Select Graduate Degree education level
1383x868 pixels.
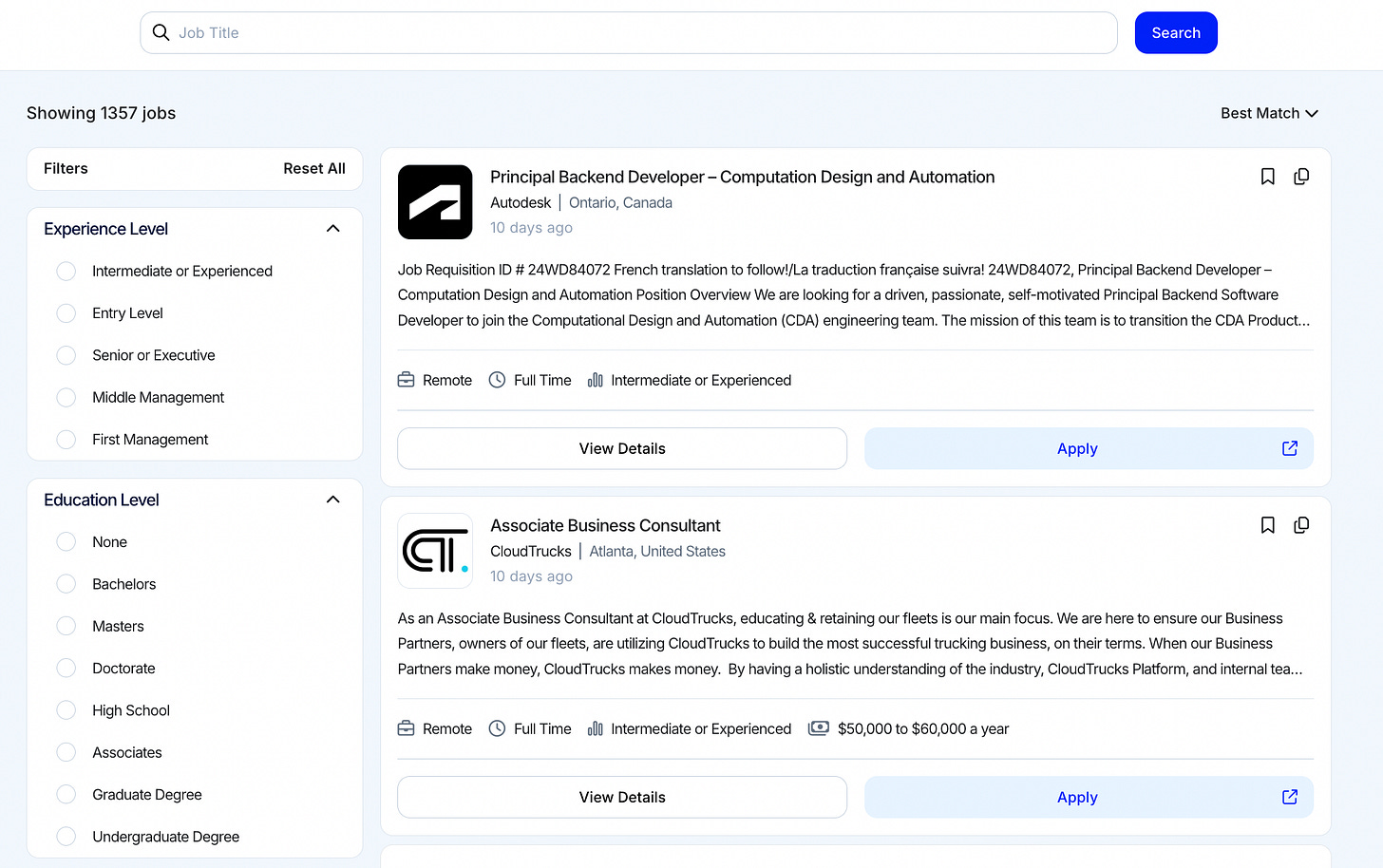[x=66, y=795]
